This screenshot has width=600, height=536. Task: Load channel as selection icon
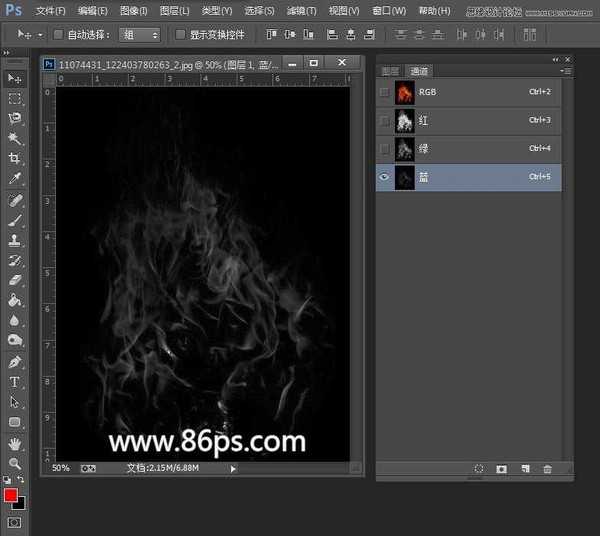[x=479, y=469]
